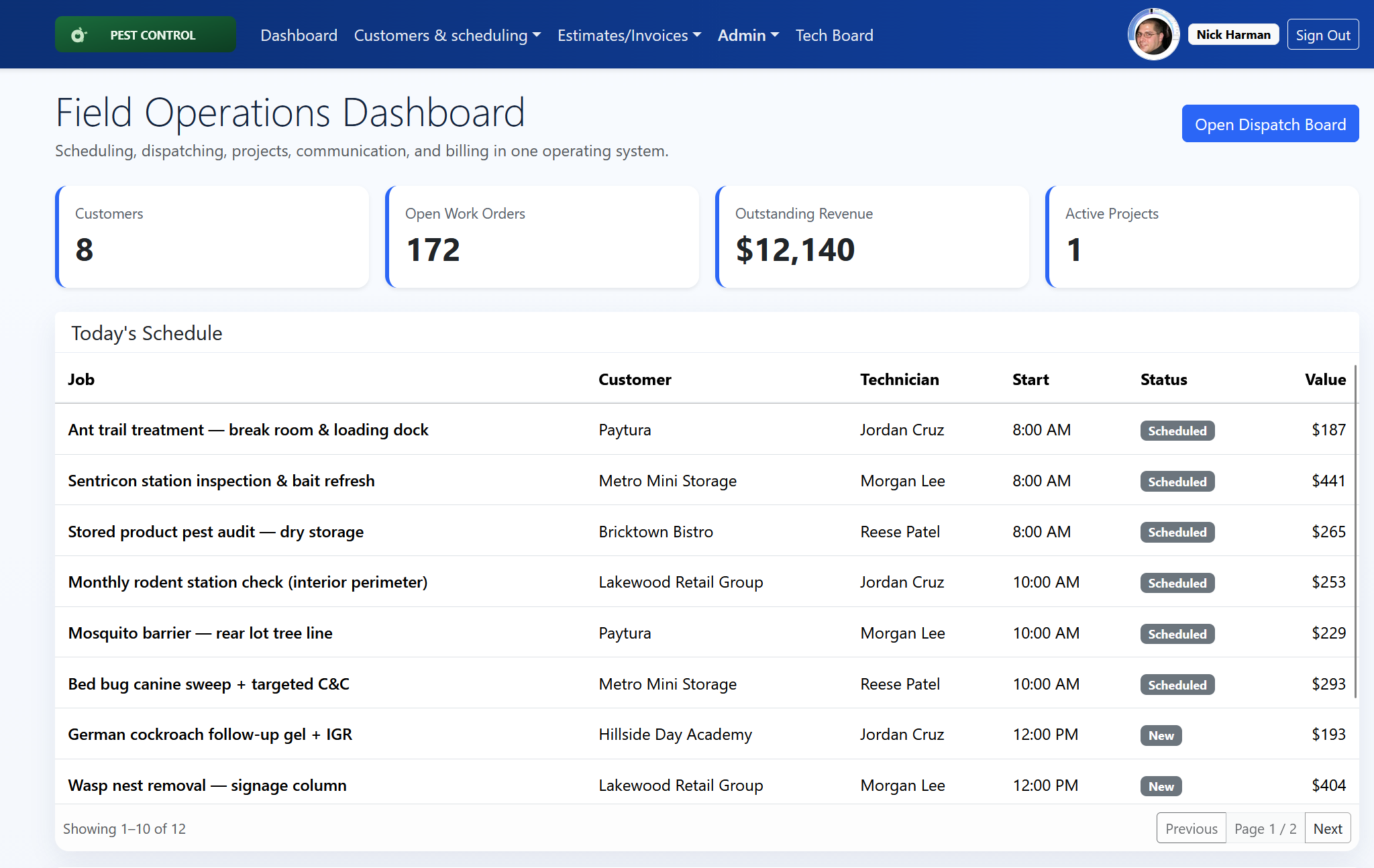Sign out of the account
This screenshot has height=868, width=1374.
coord(1323,35)
